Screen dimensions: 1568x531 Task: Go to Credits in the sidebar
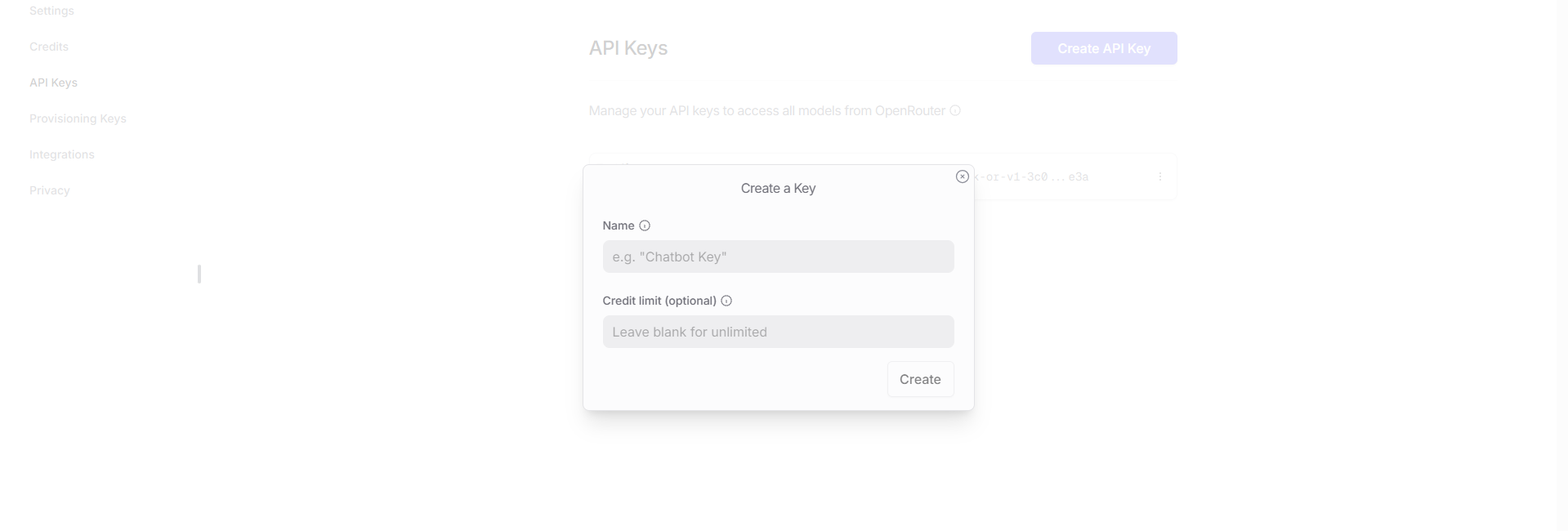[x=49, y=47]
